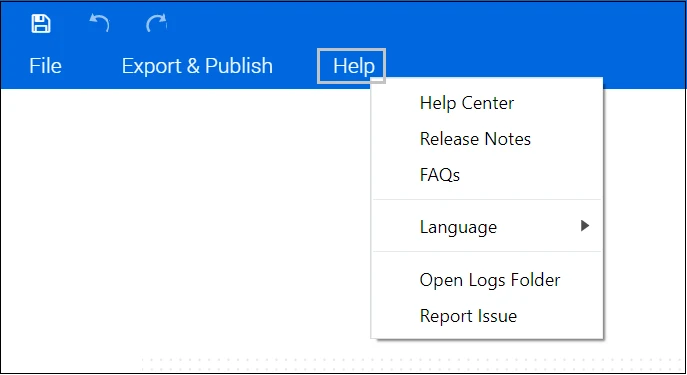Viewport: 687px width, 375px height.
Task: Redo the action with the curved arrow icon
Action: click(x=156, y=23)
